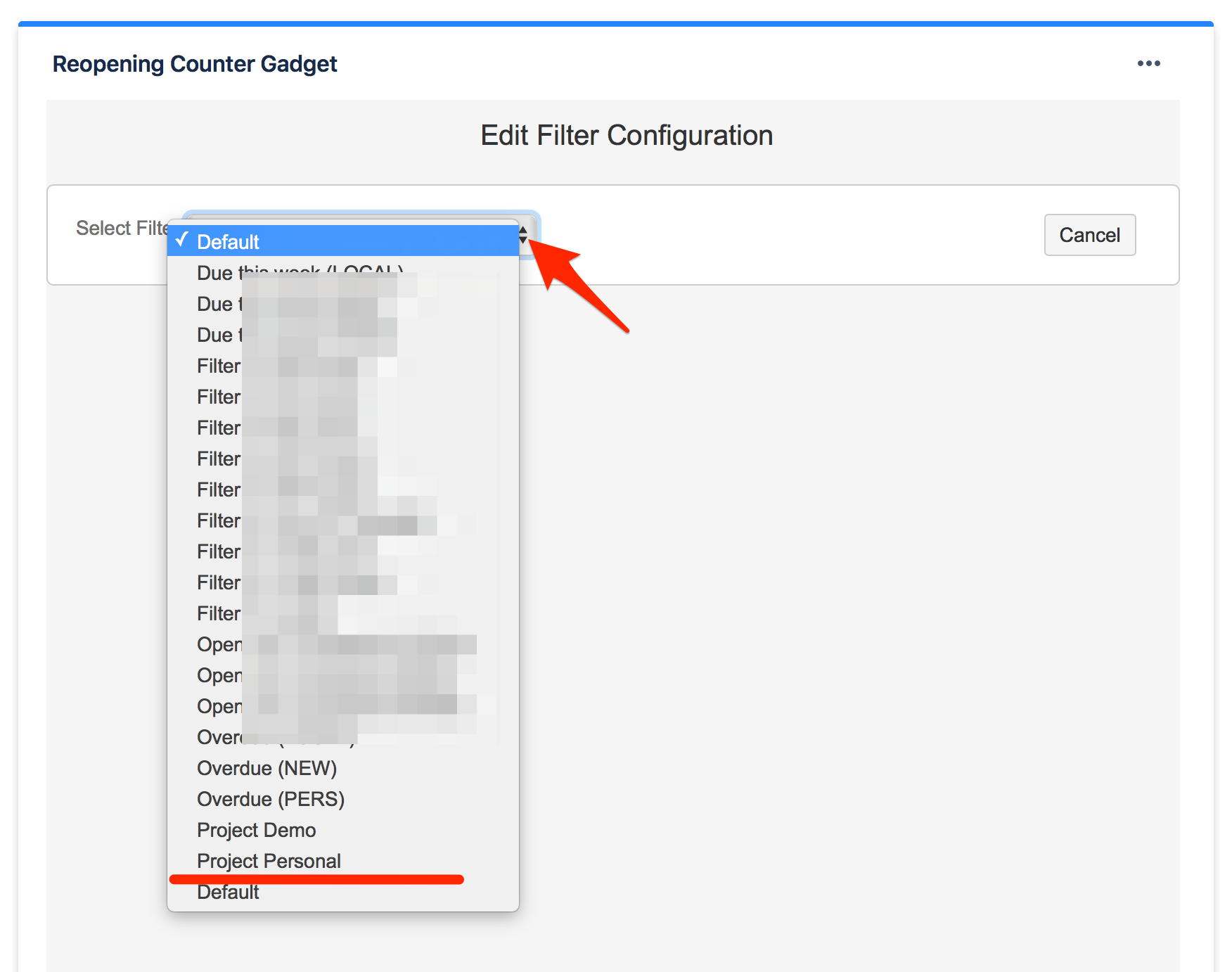Choose the Overdue (PERS) filter

pos(343,799)
